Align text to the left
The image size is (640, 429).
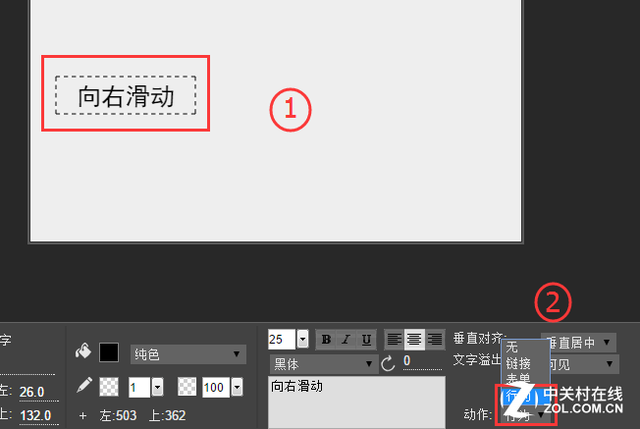tap(394, 340)
